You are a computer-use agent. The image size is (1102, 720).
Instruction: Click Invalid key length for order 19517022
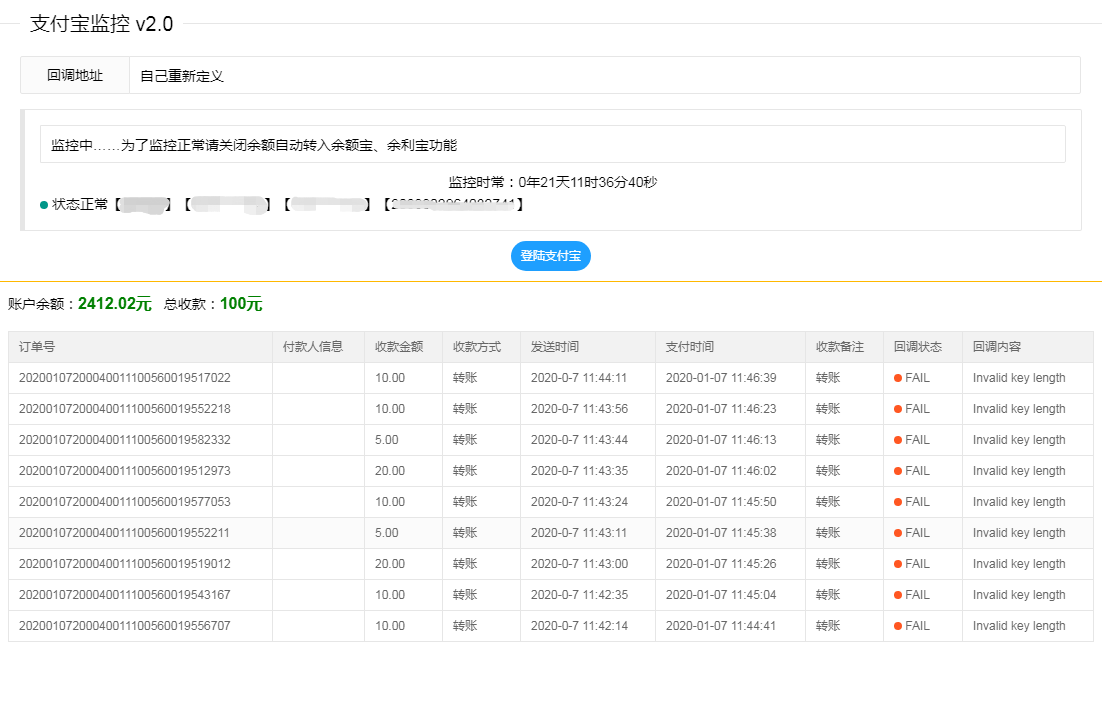(1019, 378)
